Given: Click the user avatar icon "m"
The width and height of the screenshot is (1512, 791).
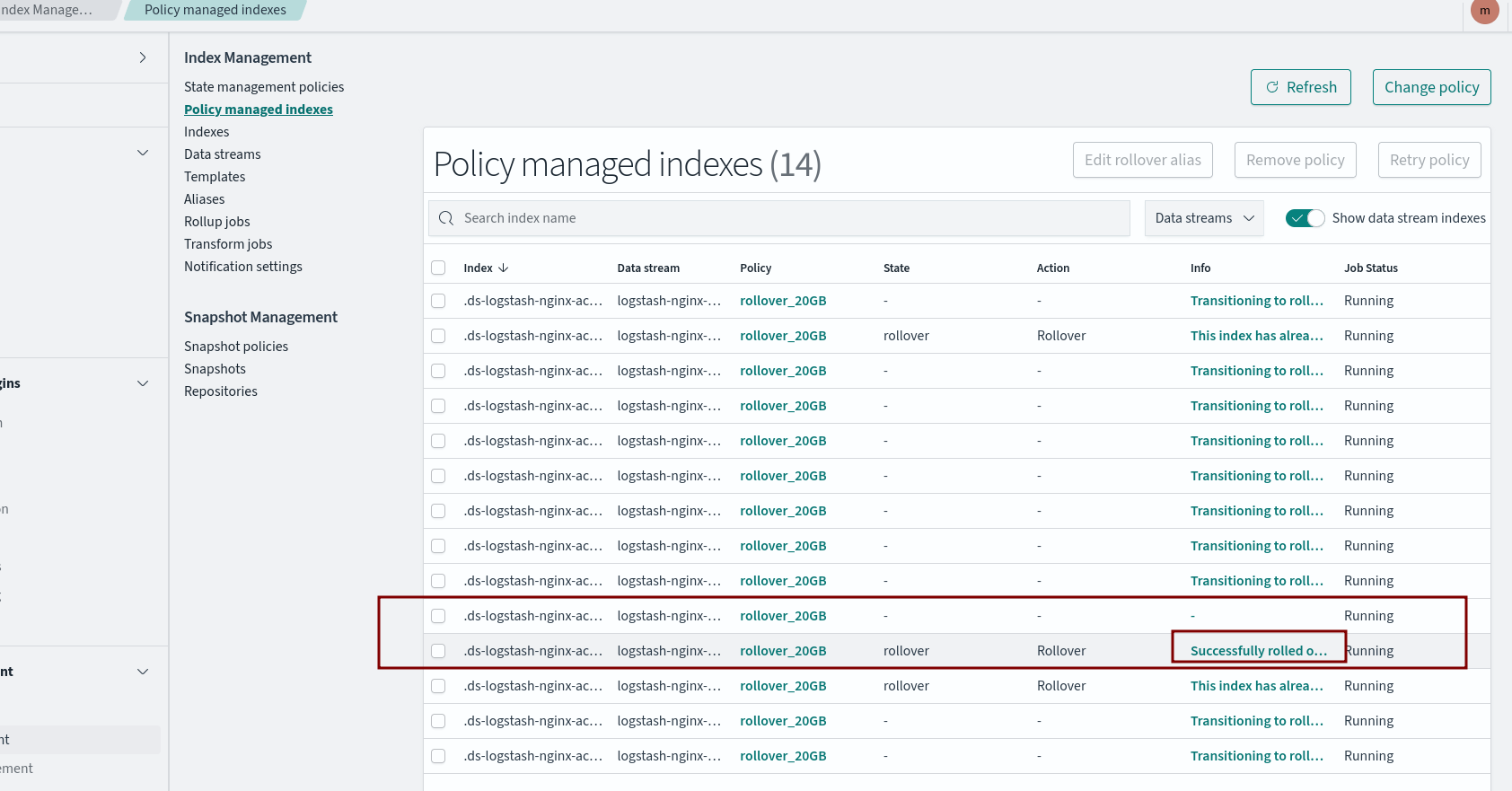Looking at the screenshot, I should [x=1484, y=11].
